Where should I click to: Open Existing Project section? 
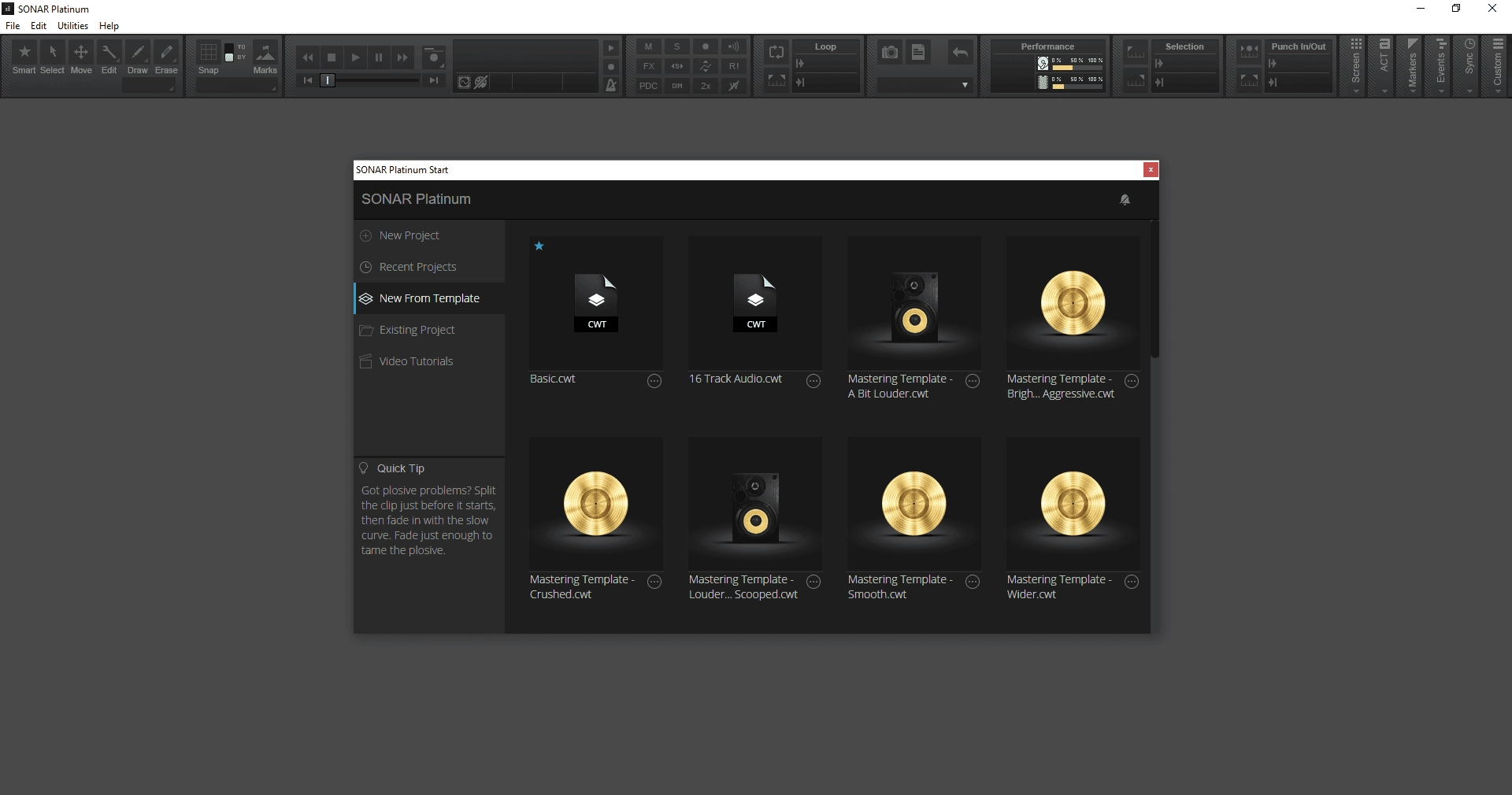click(429, 330)
